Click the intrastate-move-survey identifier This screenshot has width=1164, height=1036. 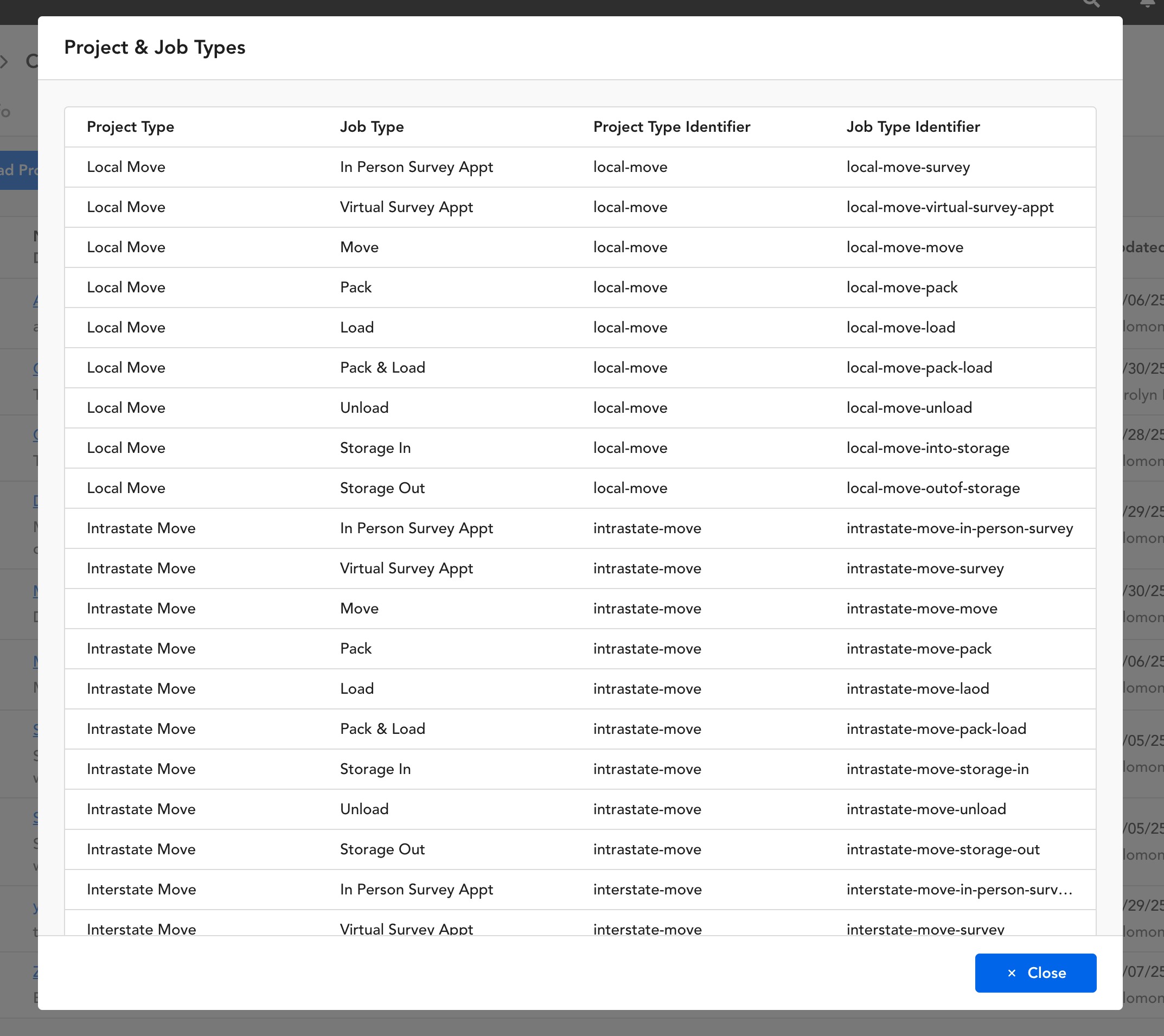(925, 568)
